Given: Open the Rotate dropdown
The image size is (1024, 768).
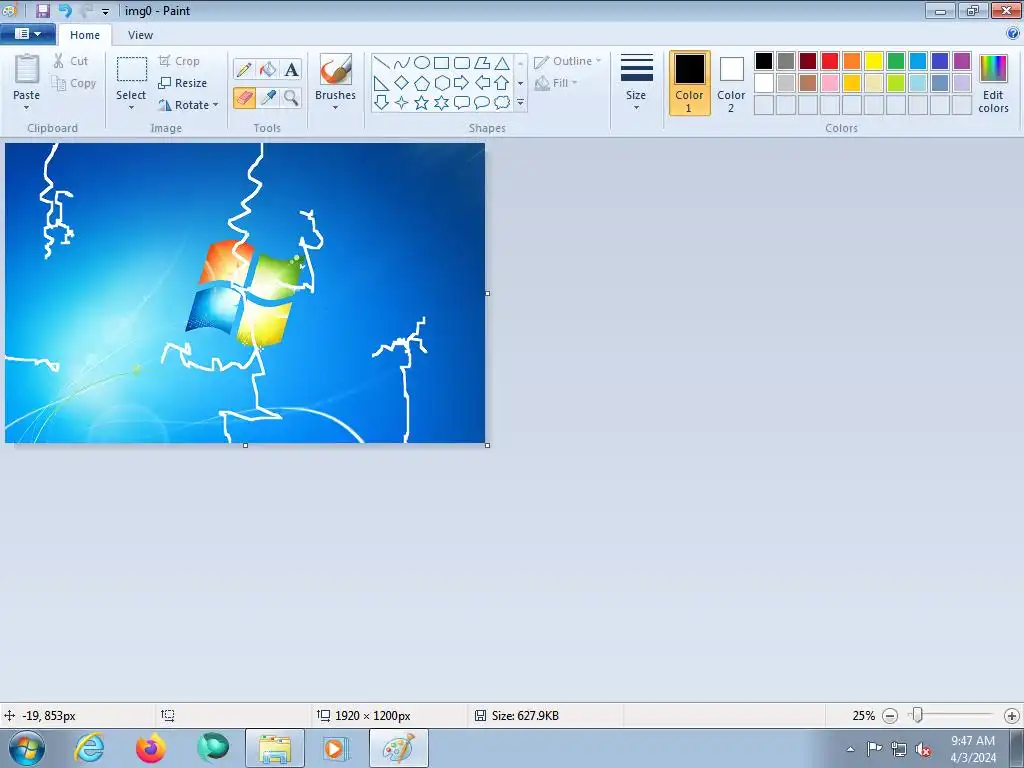Looking at the screenshot, I should (x=188, y=105).
